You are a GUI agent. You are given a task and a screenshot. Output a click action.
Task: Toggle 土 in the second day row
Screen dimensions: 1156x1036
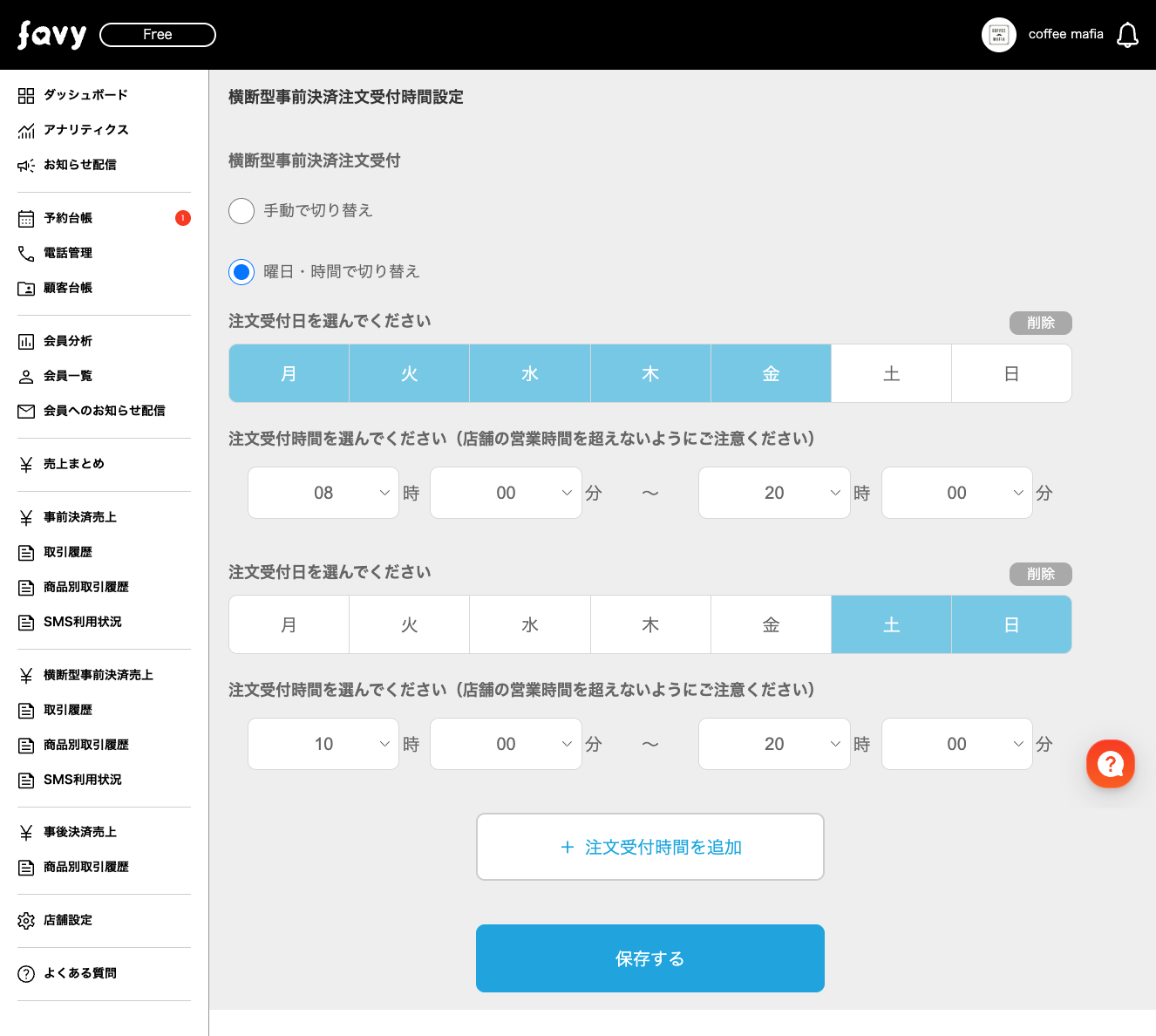click(891, 624)
